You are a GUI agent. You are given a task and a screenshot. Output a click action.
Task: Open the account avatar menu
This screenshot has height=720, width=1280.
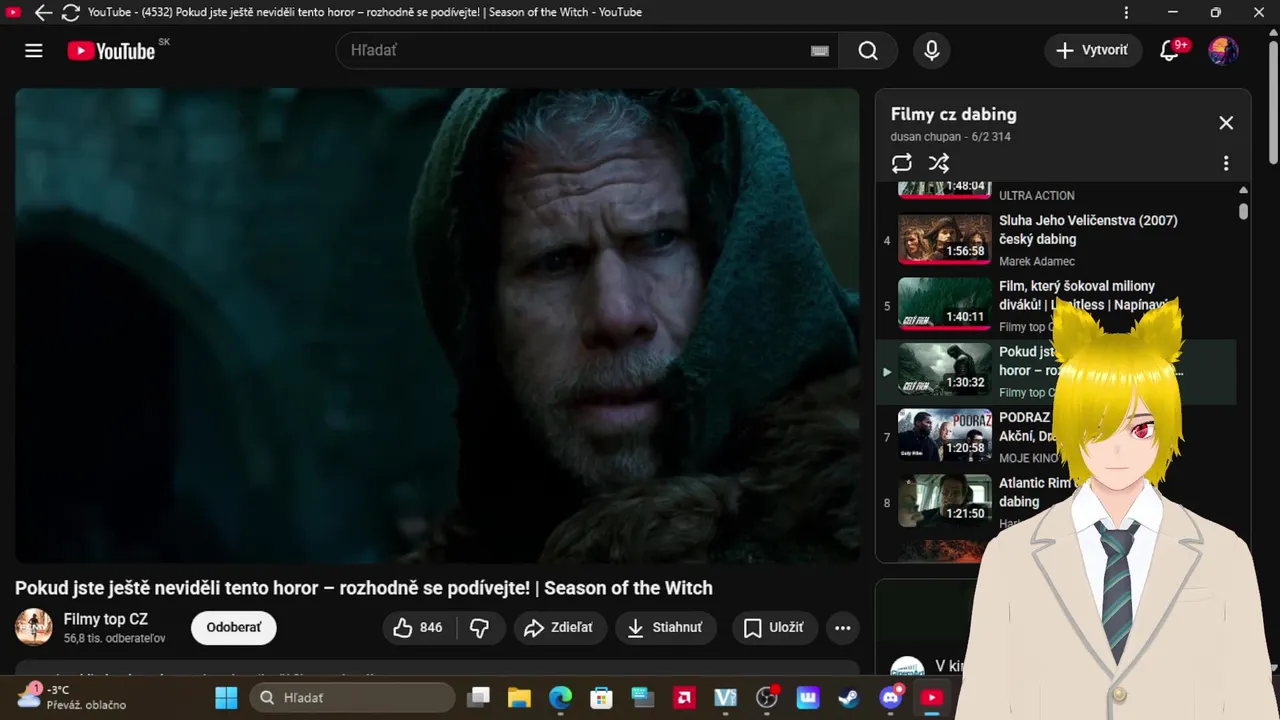1223,51
